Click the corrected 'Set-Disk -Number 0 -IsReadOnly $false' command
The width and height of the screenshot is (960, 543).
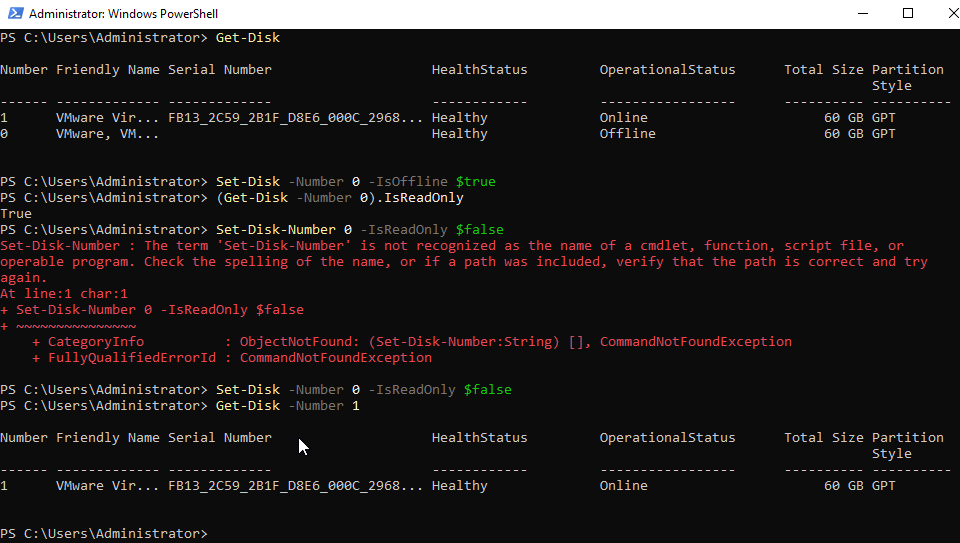364,390
